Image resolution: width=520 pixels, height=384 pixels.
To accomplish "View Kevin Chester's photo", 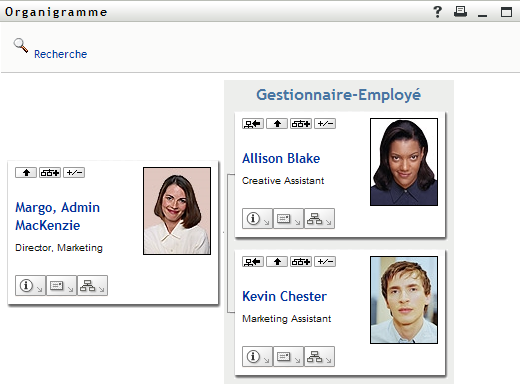I will (404, 300).
